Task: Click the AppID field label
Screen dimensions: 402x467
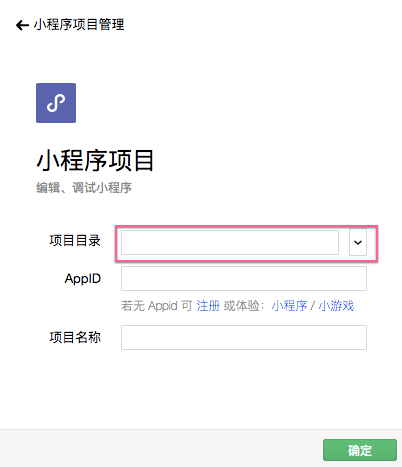Action: point(83,279)
